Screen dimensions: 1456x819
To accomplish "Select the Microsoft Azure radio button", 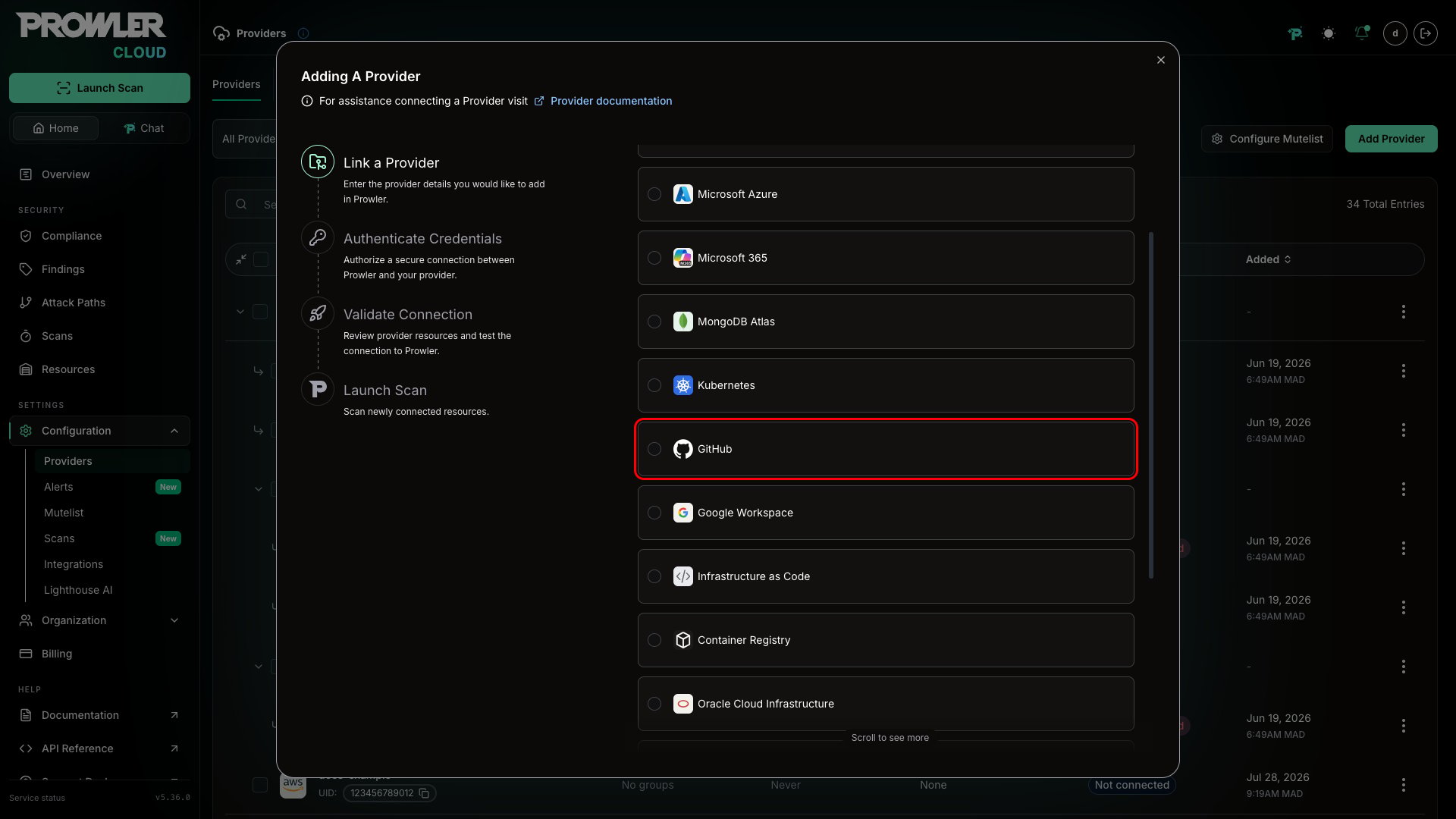I will (654, 194).
